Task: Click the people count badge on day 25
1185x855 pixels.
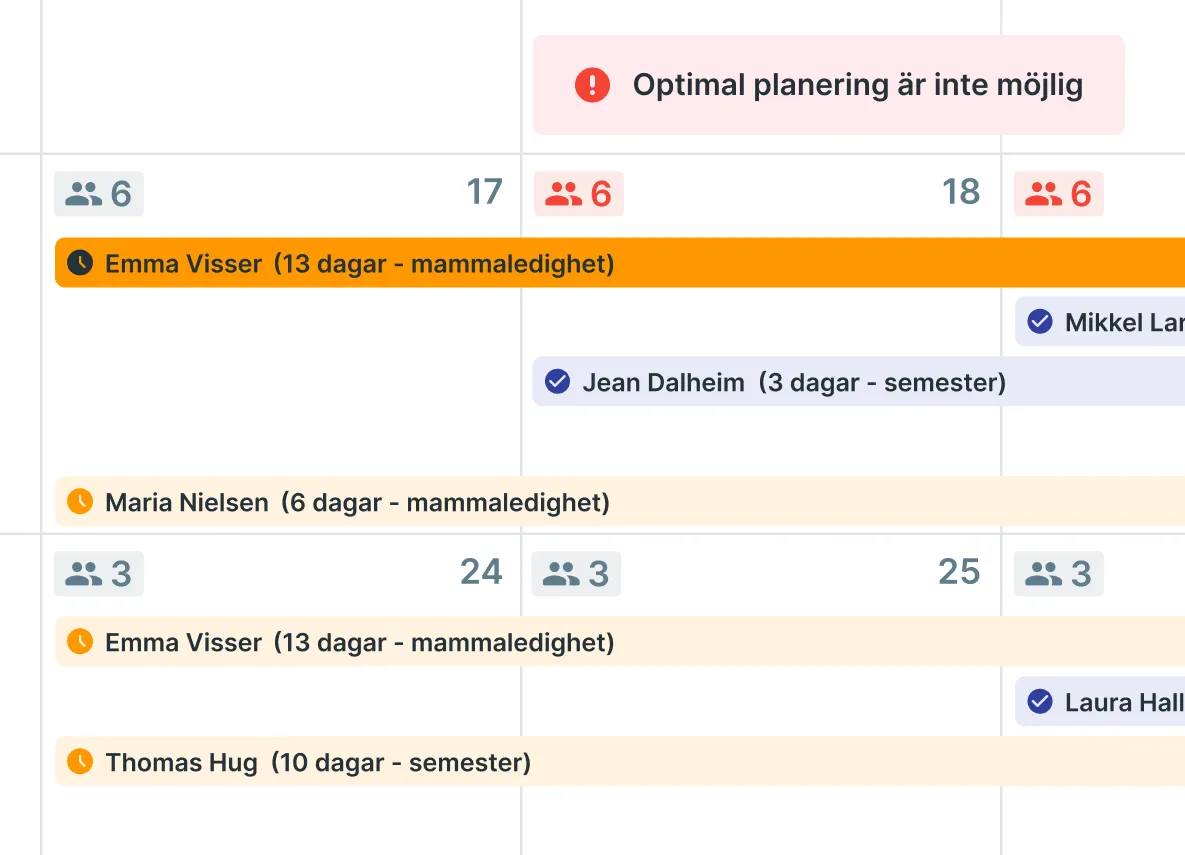Action: (576, 574)
